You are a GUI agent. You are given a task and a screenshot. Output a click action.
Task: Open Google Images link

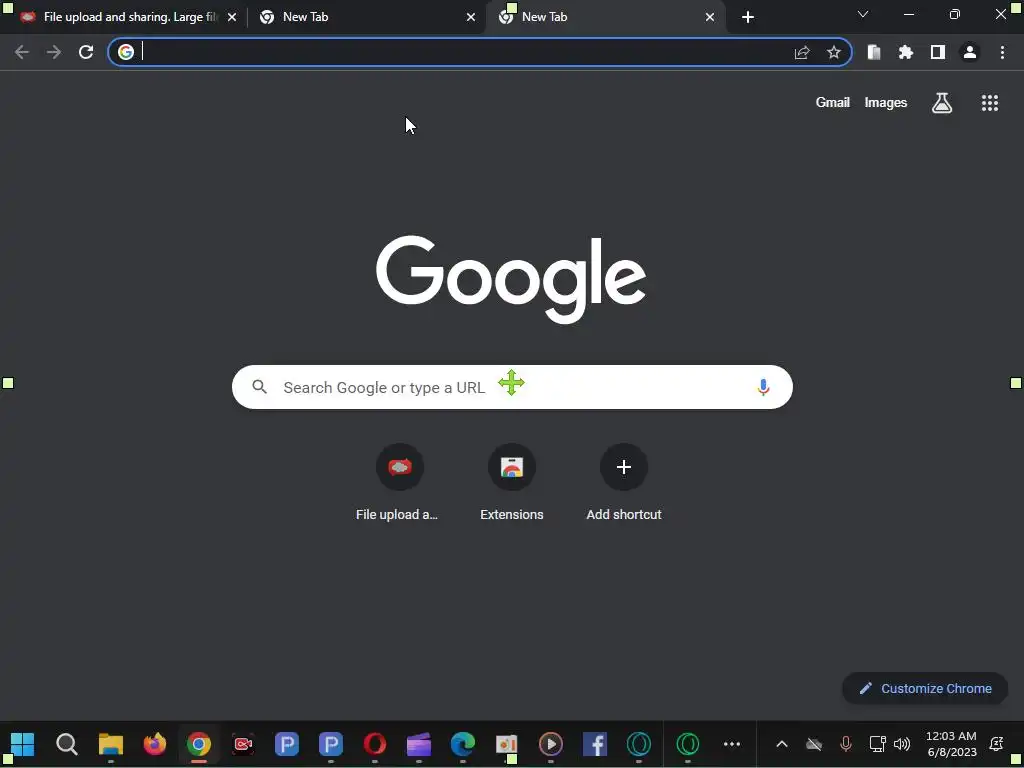pyautogui.click(x=886, y=103)
